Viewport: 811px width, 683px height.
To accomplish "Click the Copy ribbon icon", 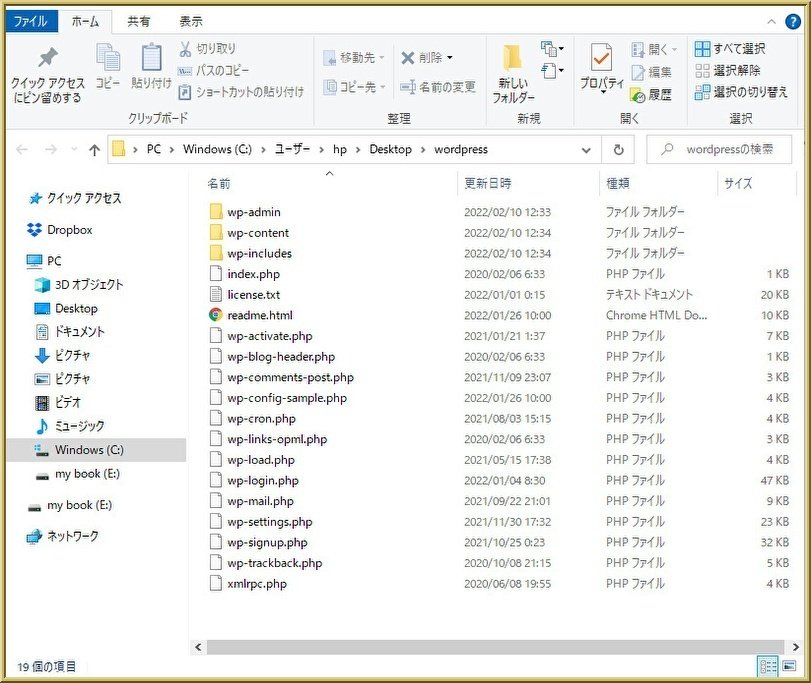I will tap(108, 67).
